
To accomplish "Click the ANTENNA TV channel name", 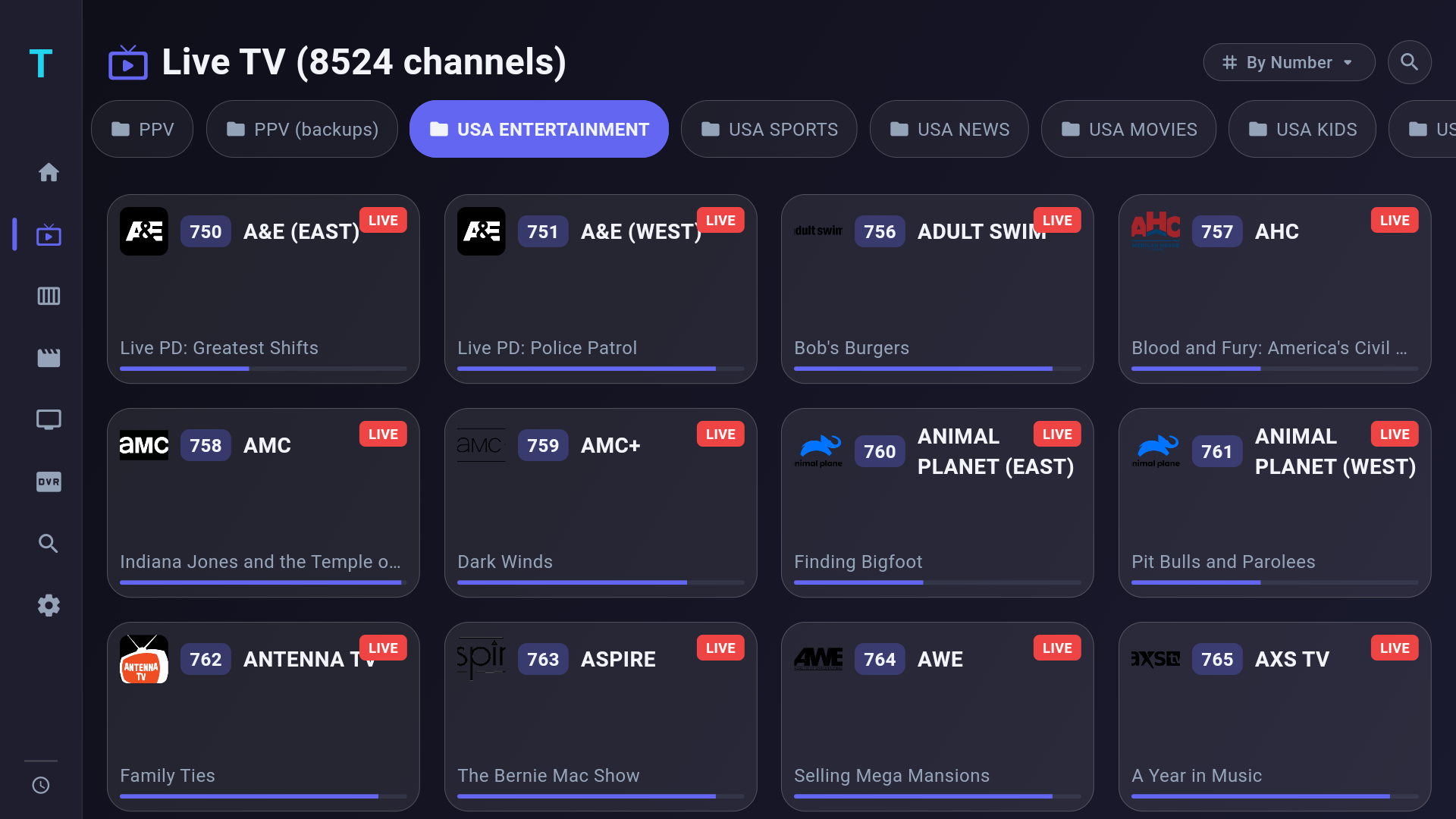I will (309, 659).
